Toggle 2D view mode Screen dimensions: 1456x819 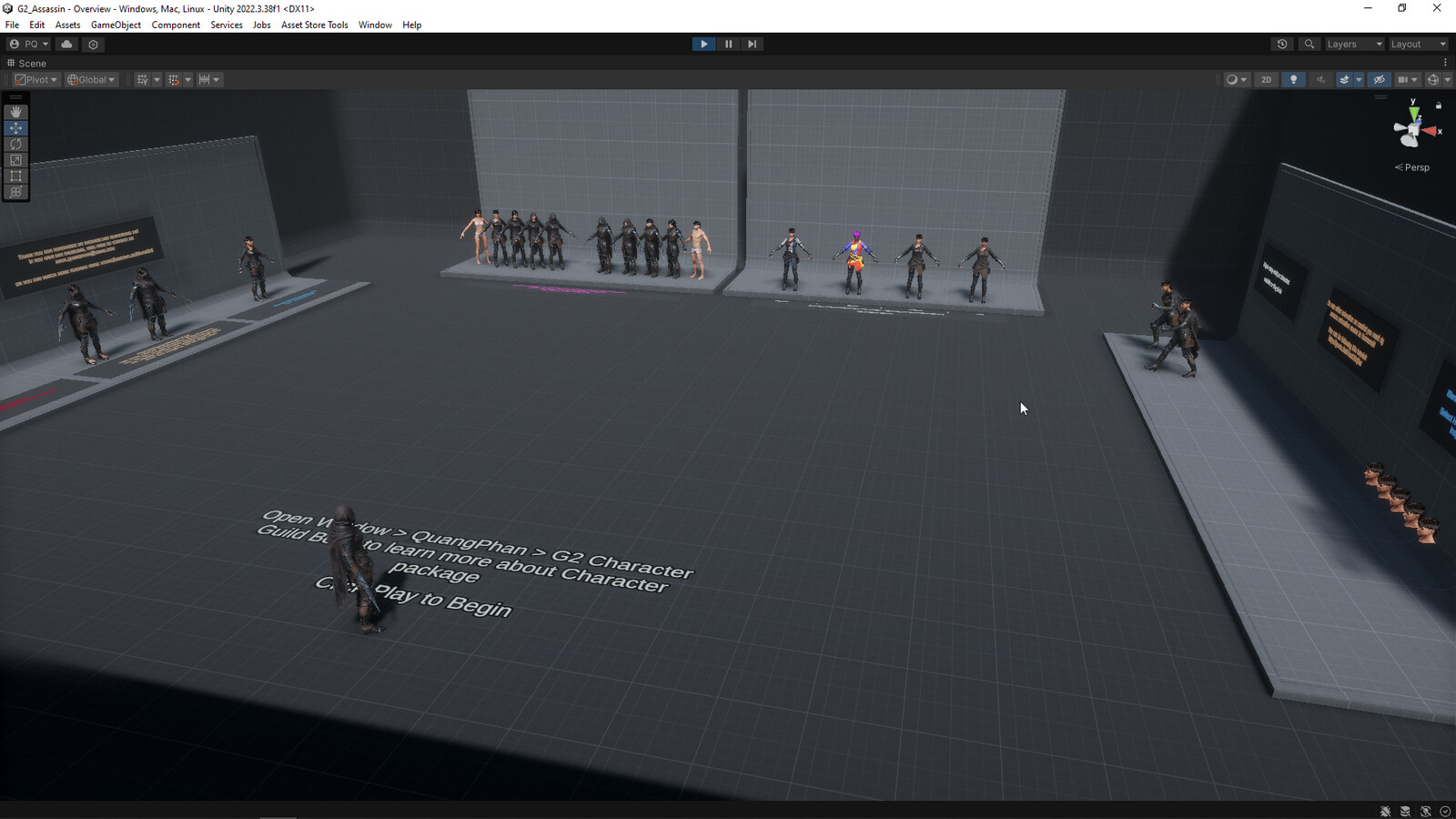pyautogui.click(x=1266, y=79)
